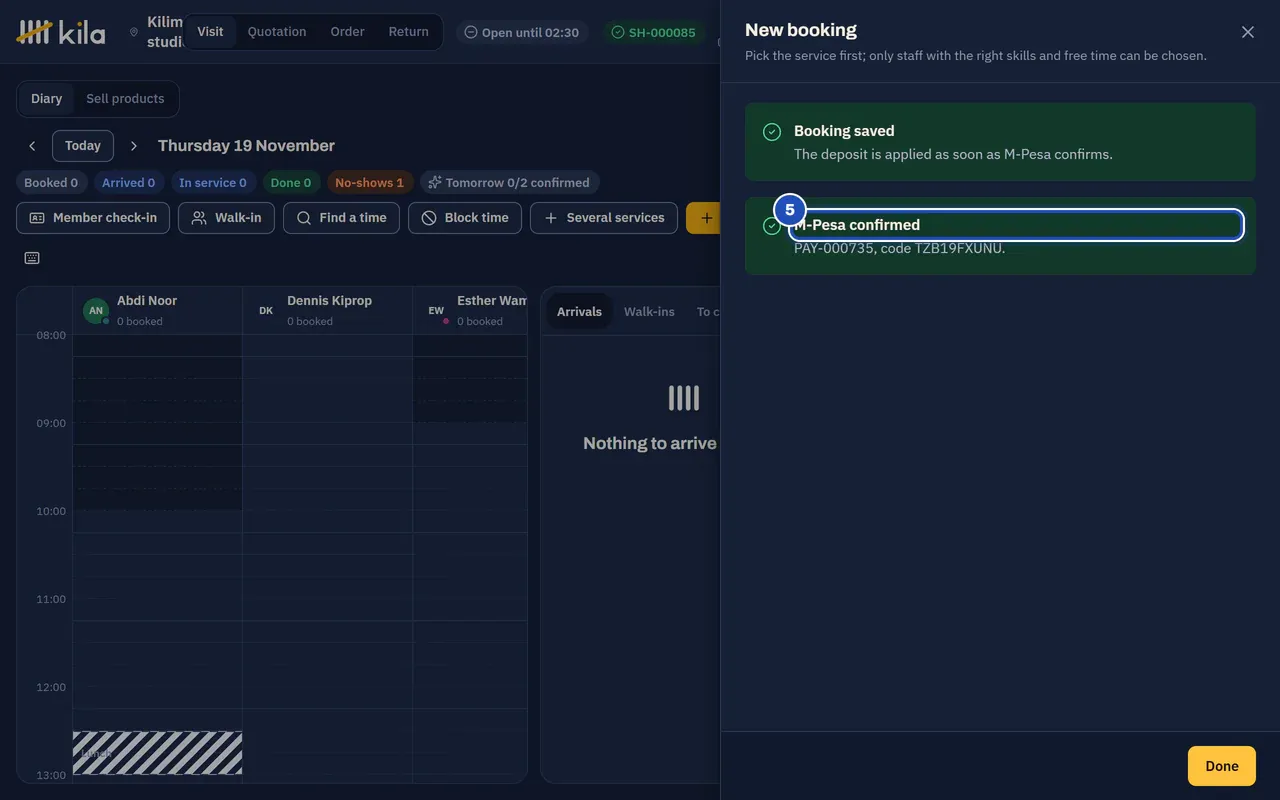Open the SH-000085 shift chip
Screen dimensions: 1280x800
[653, 32]
